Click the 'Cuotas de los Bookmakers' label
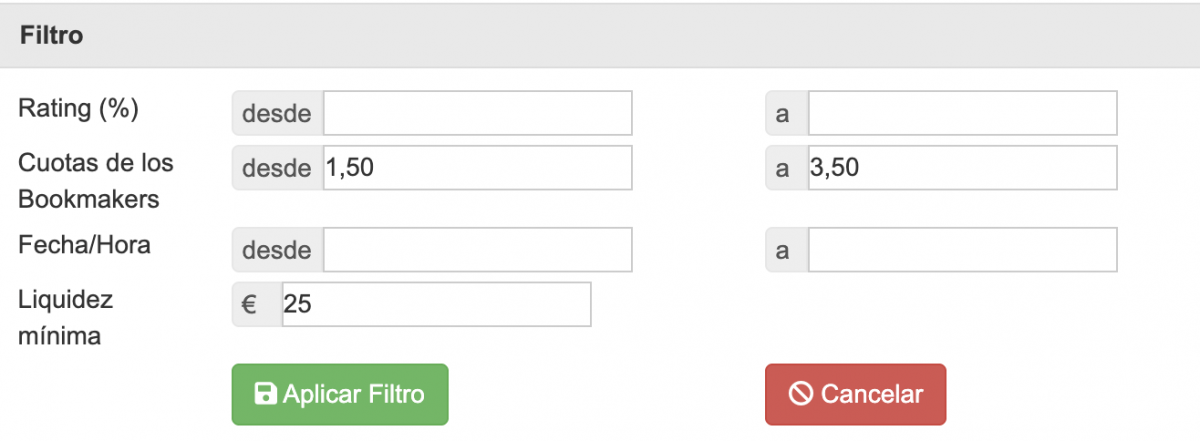Screen dimensions: 1200x441 96,180
